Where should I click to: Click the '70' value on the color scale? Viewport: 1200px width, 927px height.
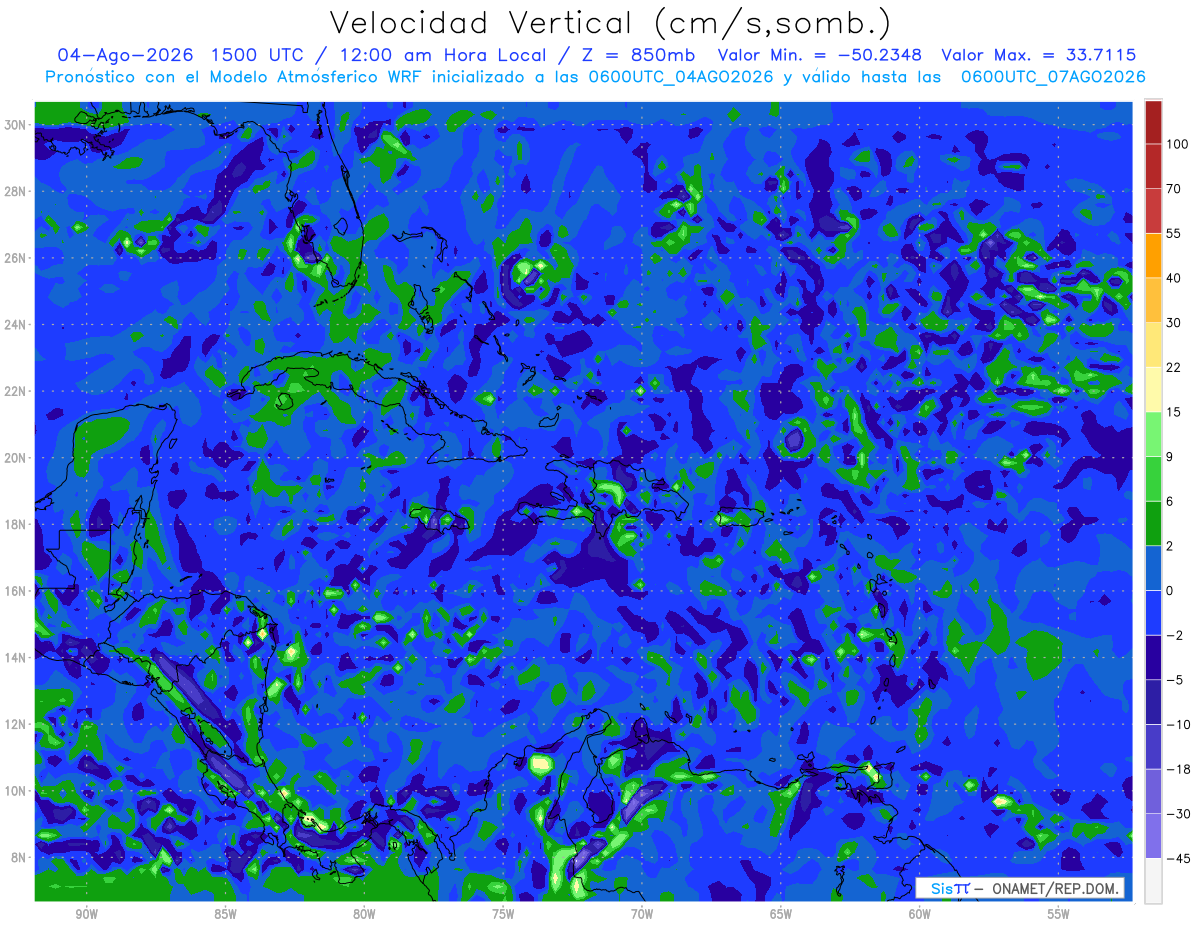1174,189
